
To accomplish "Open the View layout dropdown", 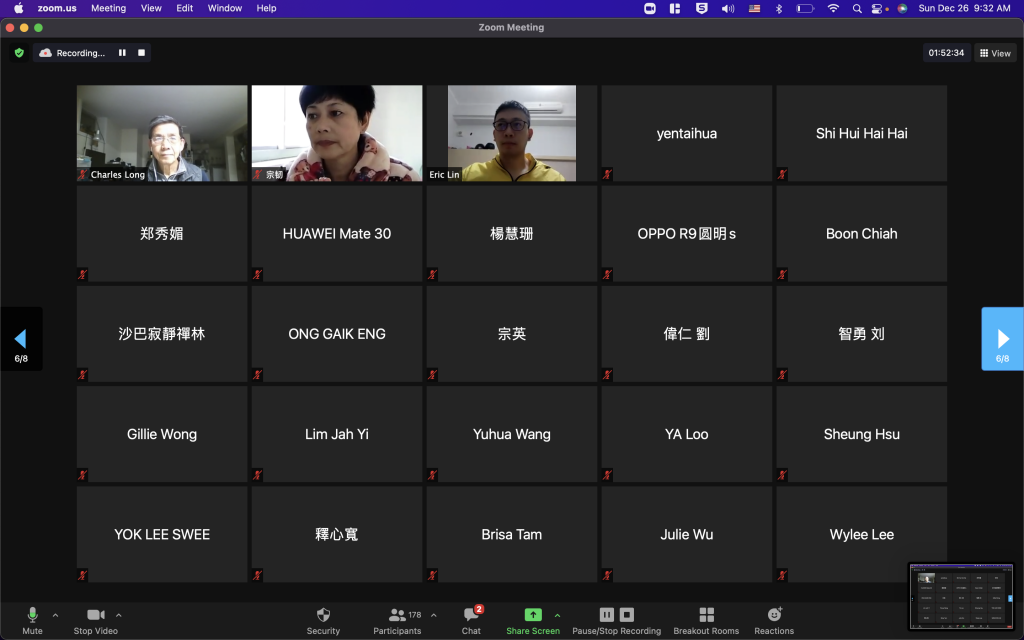I will pos(995,53).
